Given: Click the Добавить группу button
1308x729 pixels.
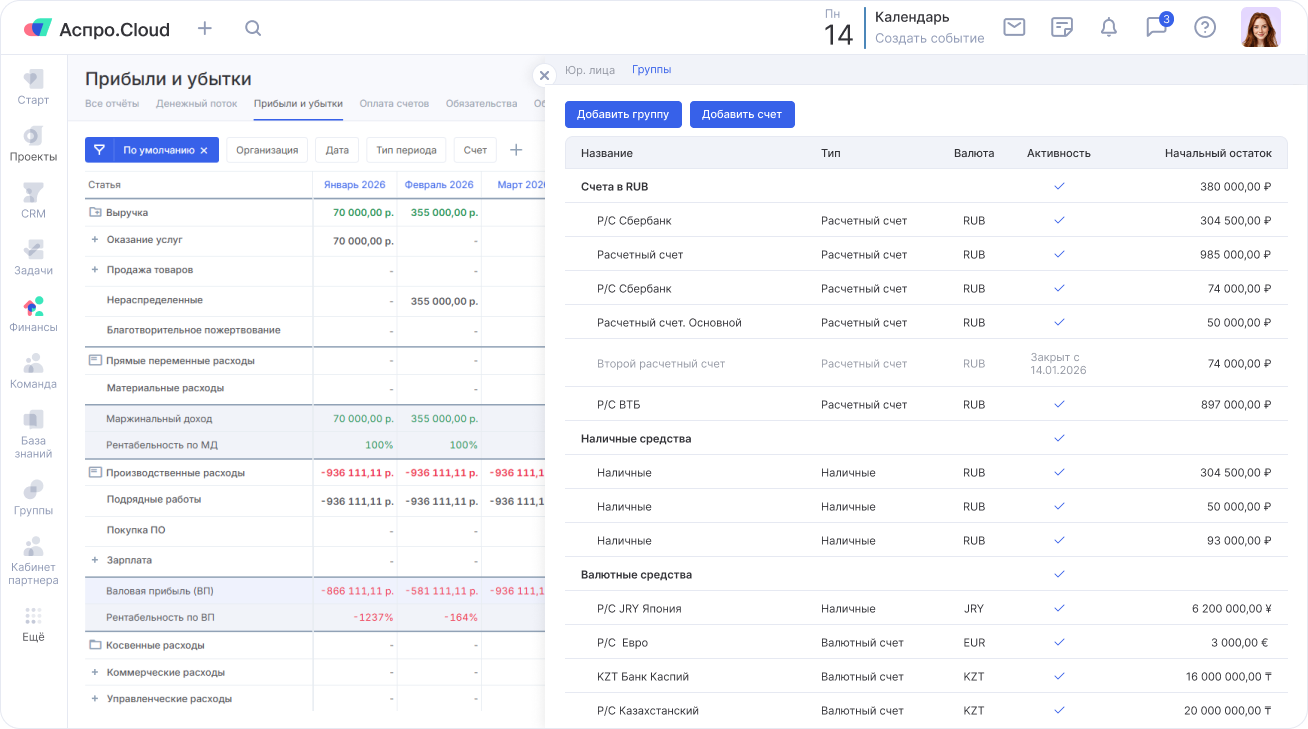Looking at the screenshot, I should 623,114.
